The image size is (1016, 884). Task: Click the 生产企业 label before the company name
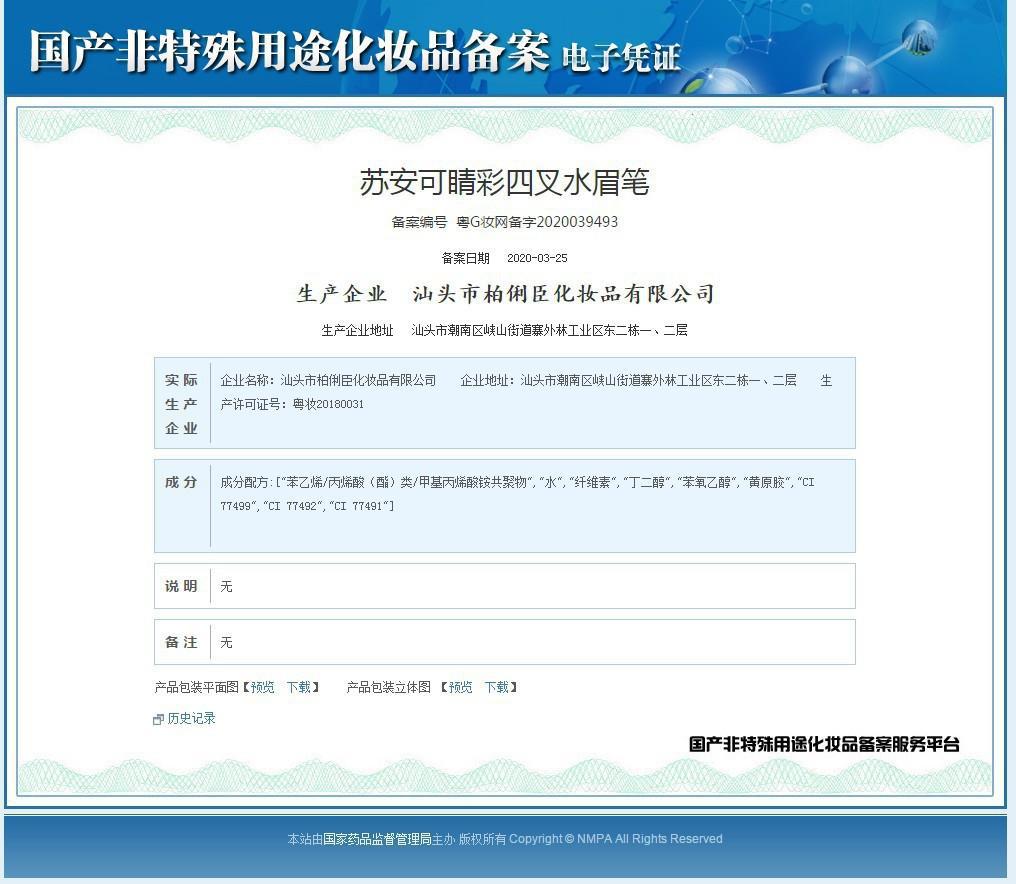coord(341,294)
